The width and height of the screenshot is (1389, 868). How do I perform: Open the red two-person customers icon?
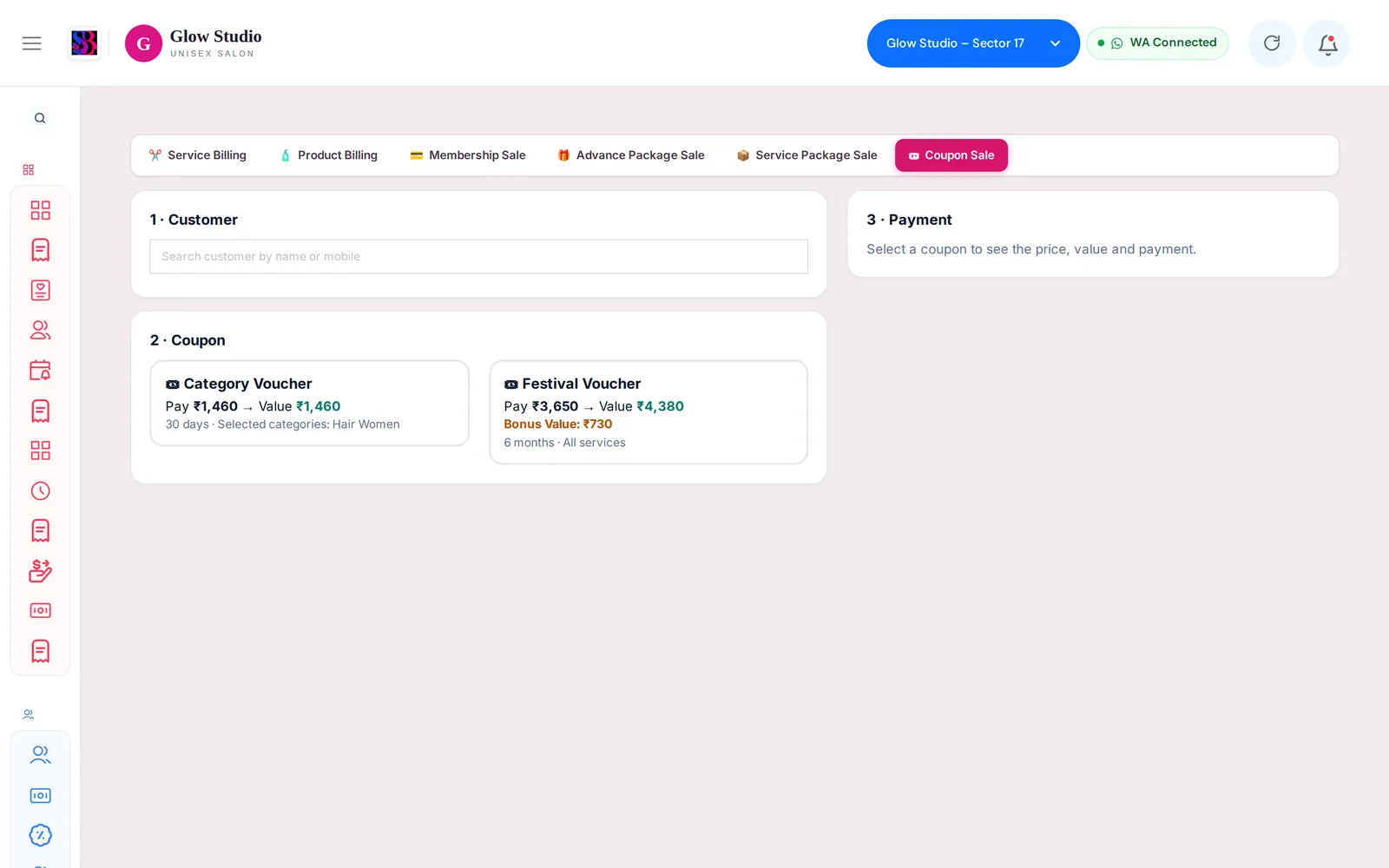click(x=40, y=330)
